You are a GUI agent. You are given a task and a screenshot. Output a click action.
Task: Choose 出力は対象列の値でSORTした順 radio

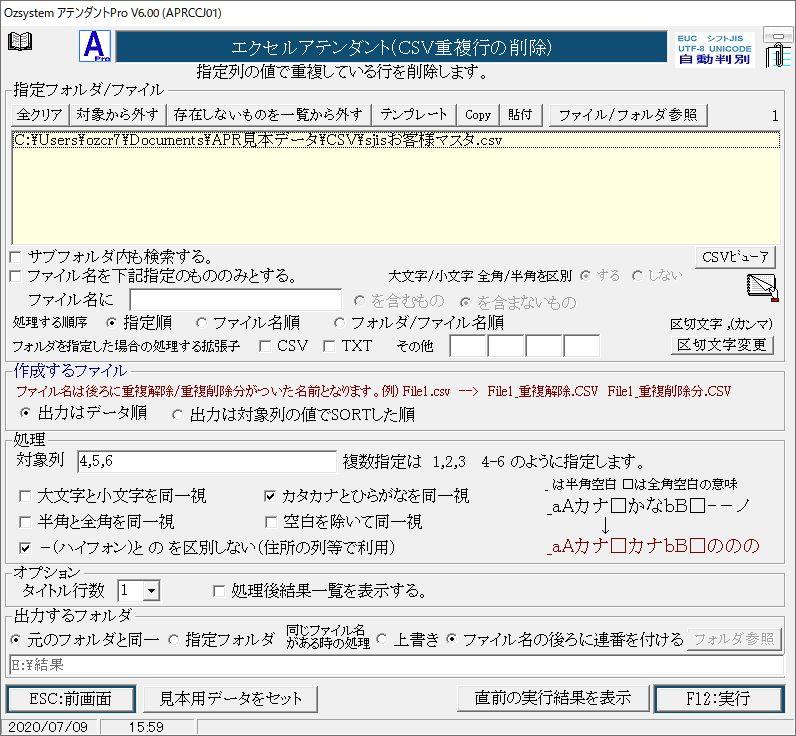179,413
